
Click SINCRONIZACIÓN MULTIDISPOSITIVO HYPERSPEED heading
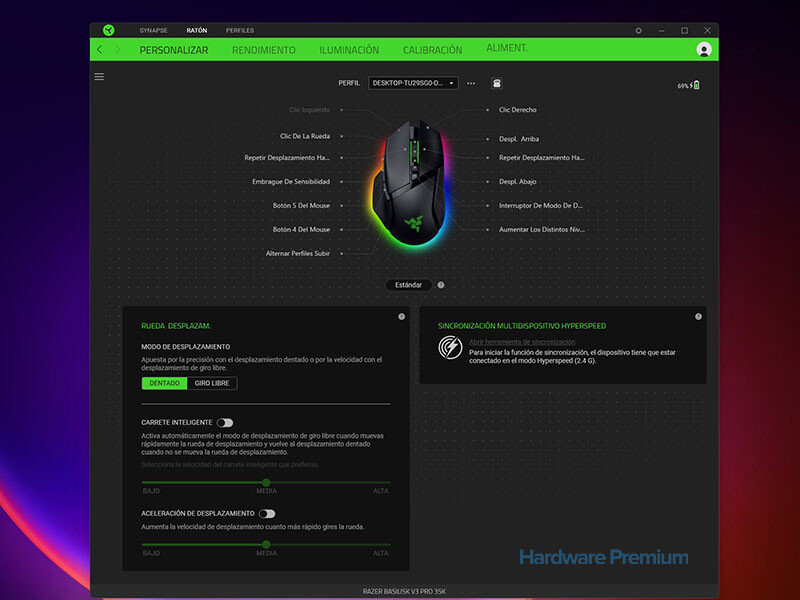[522, 326]
